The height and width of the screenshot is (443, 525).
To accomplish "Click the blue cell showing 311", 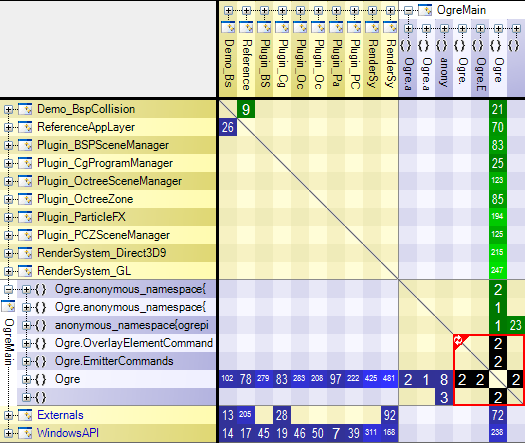I will pos(371,433).
